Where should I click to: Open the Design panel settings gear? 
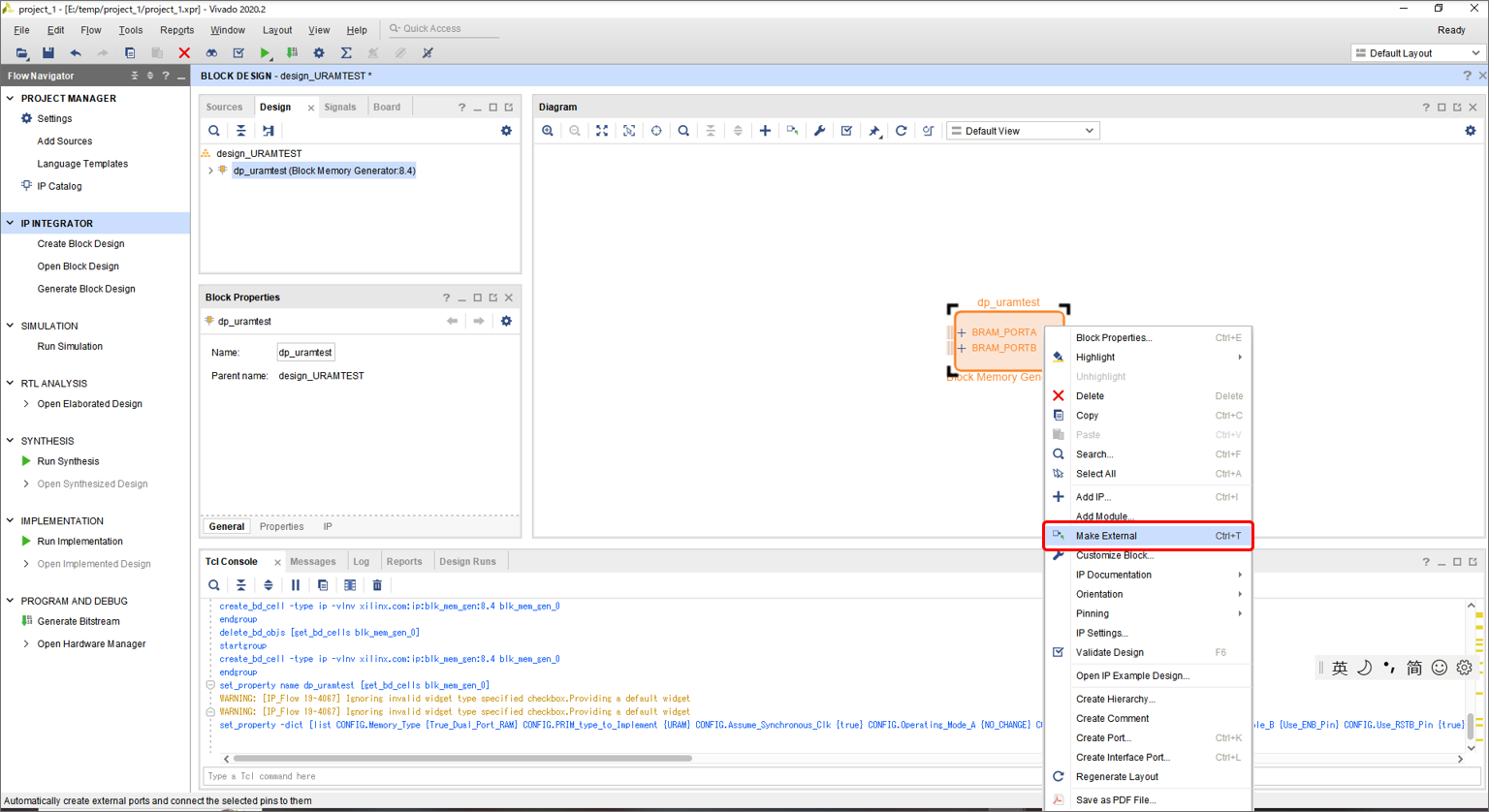point(506,131)
